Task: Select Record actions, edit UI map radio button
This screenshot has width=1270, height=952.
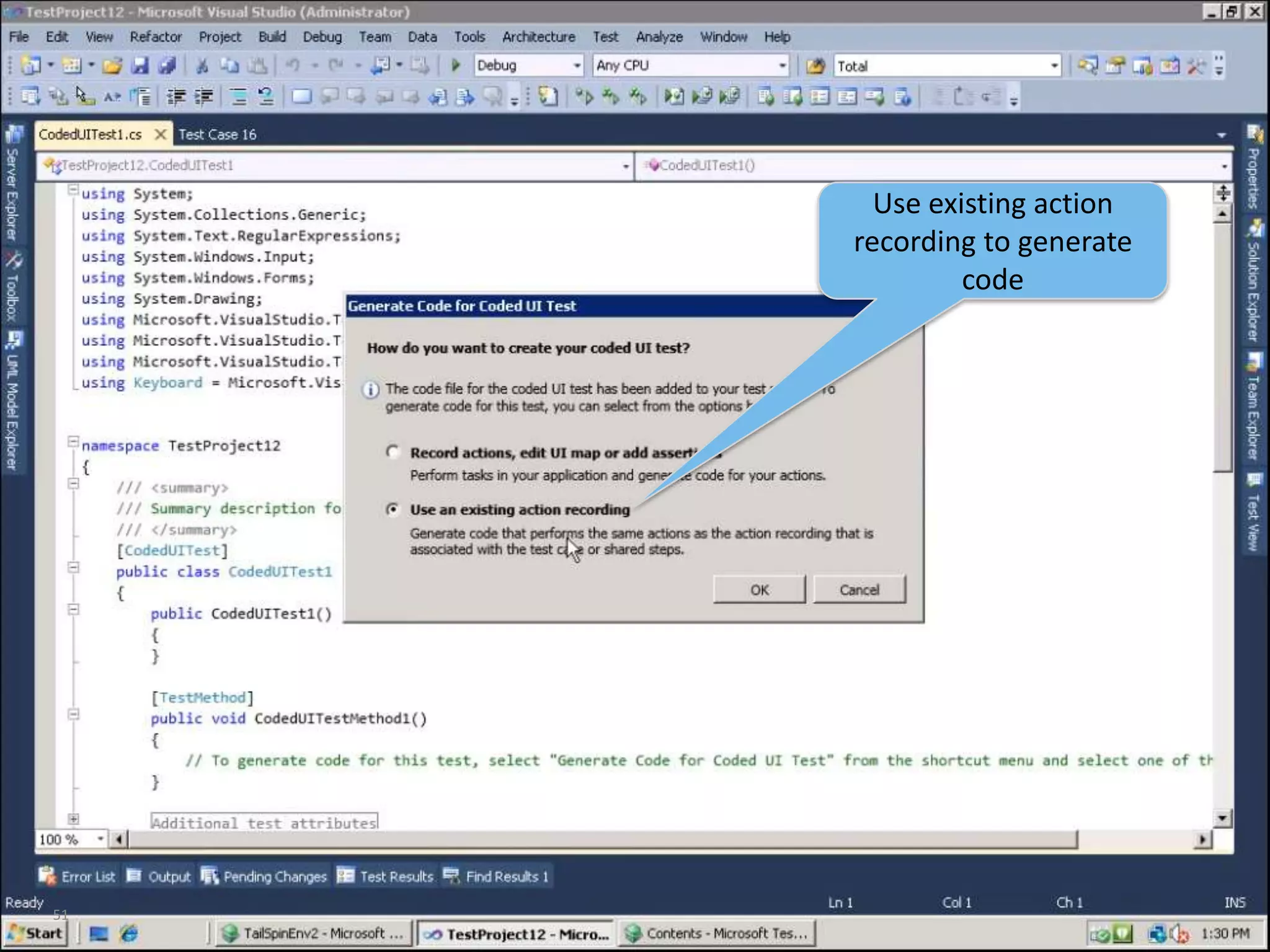Action: [x=392, y=452]
